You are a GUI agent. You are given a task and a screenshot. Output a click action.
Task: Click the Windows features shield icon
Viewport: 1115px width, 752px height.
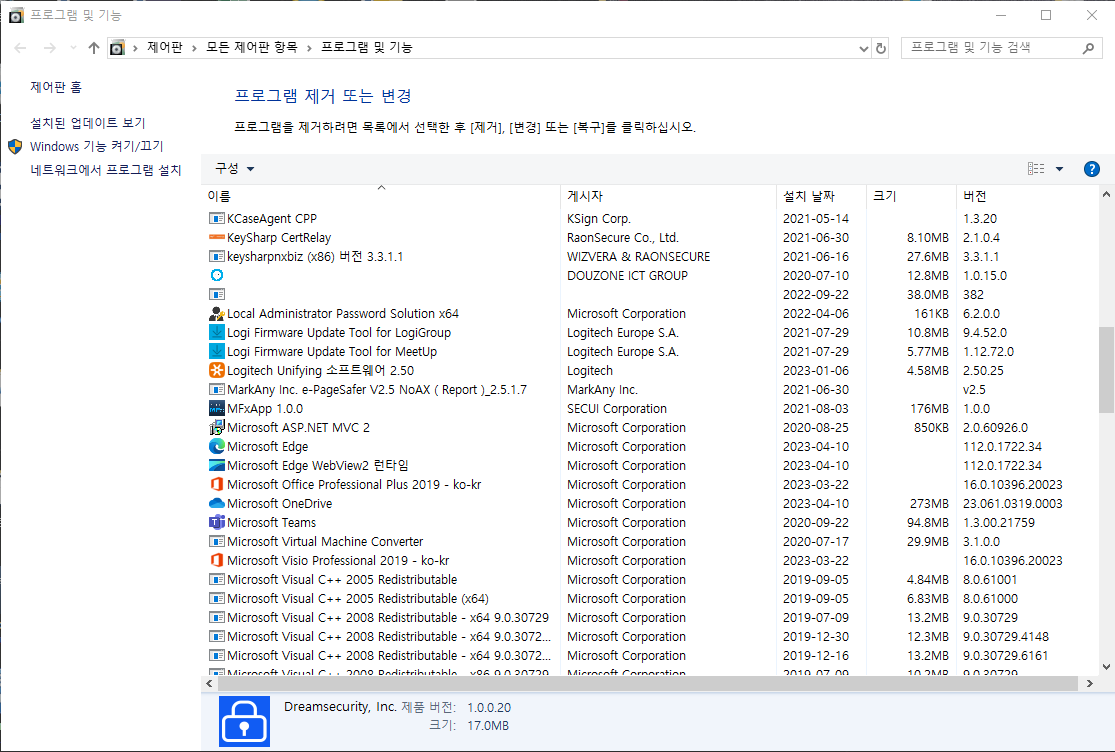coord(15,146)
